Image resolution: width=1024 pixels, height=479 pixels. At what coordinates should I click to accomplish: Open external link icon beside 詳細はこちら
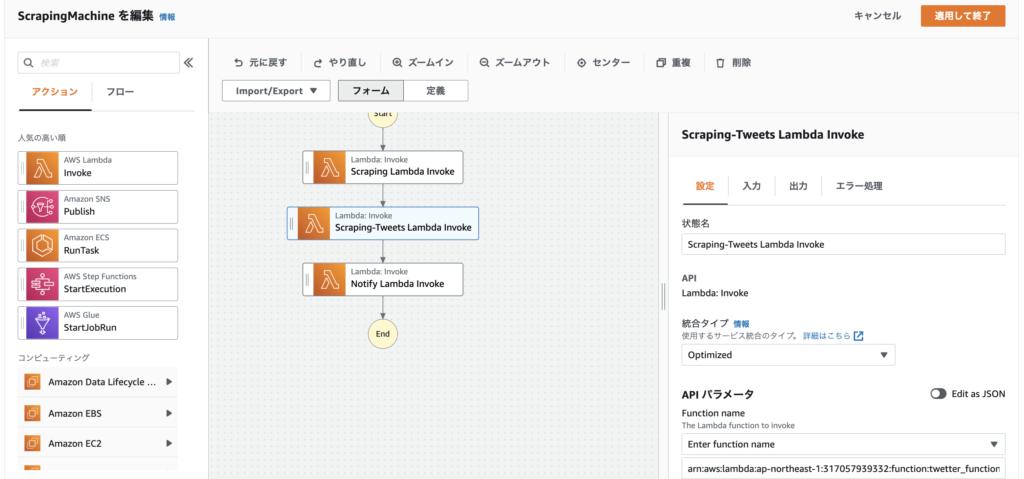pyautogui.click(x=859, y=336)
